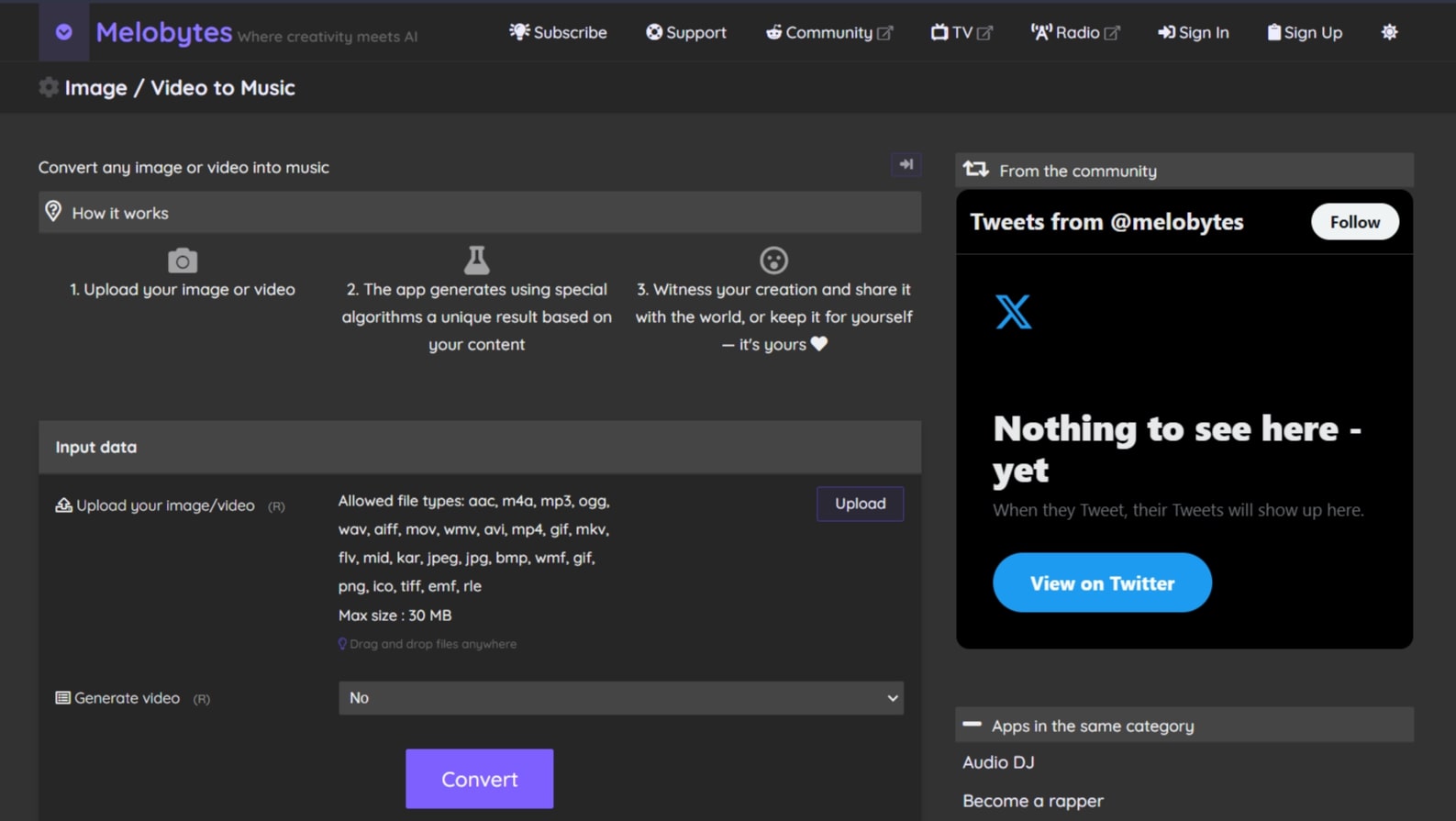This screenshot has height=821, width=1456.
Task: Click the Melobytes logo icon
Action: pyautogui.click(x=63, y=32)
